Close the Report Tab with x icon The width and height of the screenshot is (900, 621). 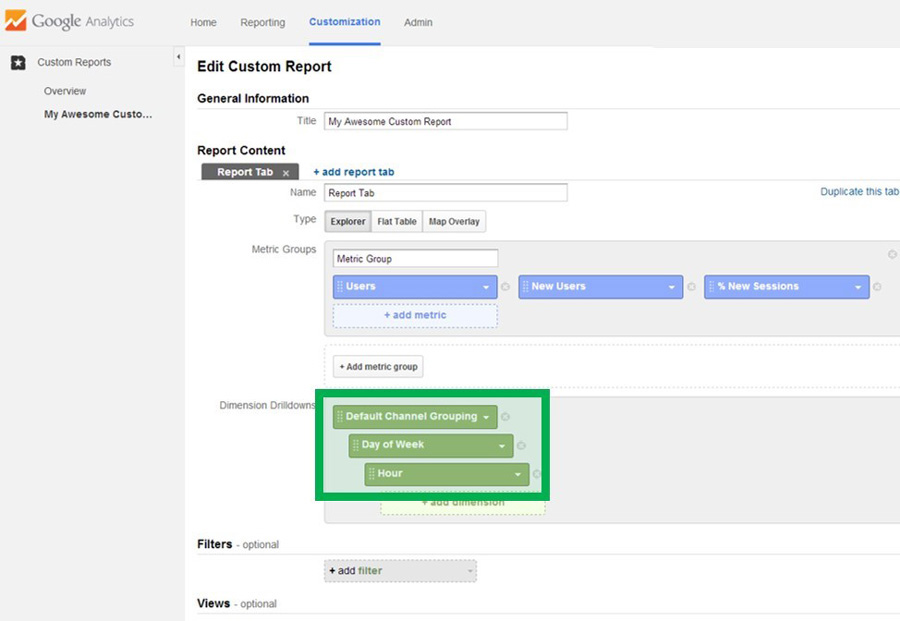(x=286, y=173)
